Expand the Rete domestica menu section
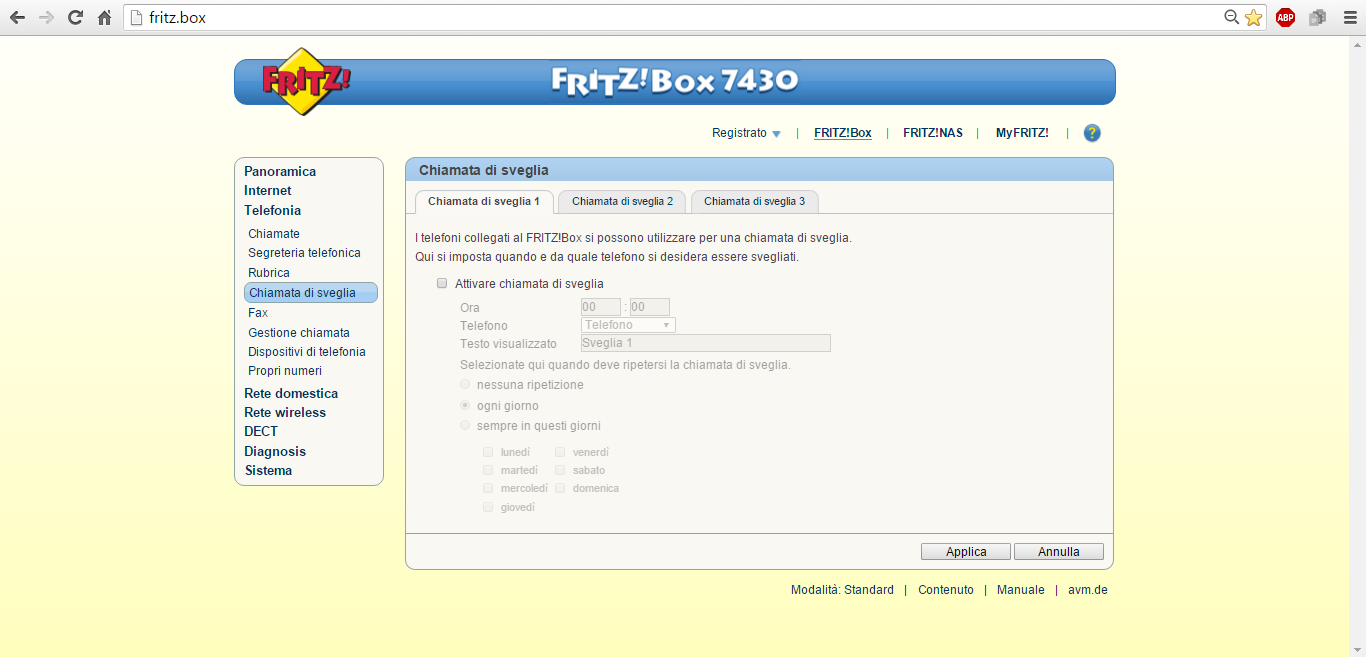Screen dimensions: 1366x657 pyautogui.click(x=291, y=393)
